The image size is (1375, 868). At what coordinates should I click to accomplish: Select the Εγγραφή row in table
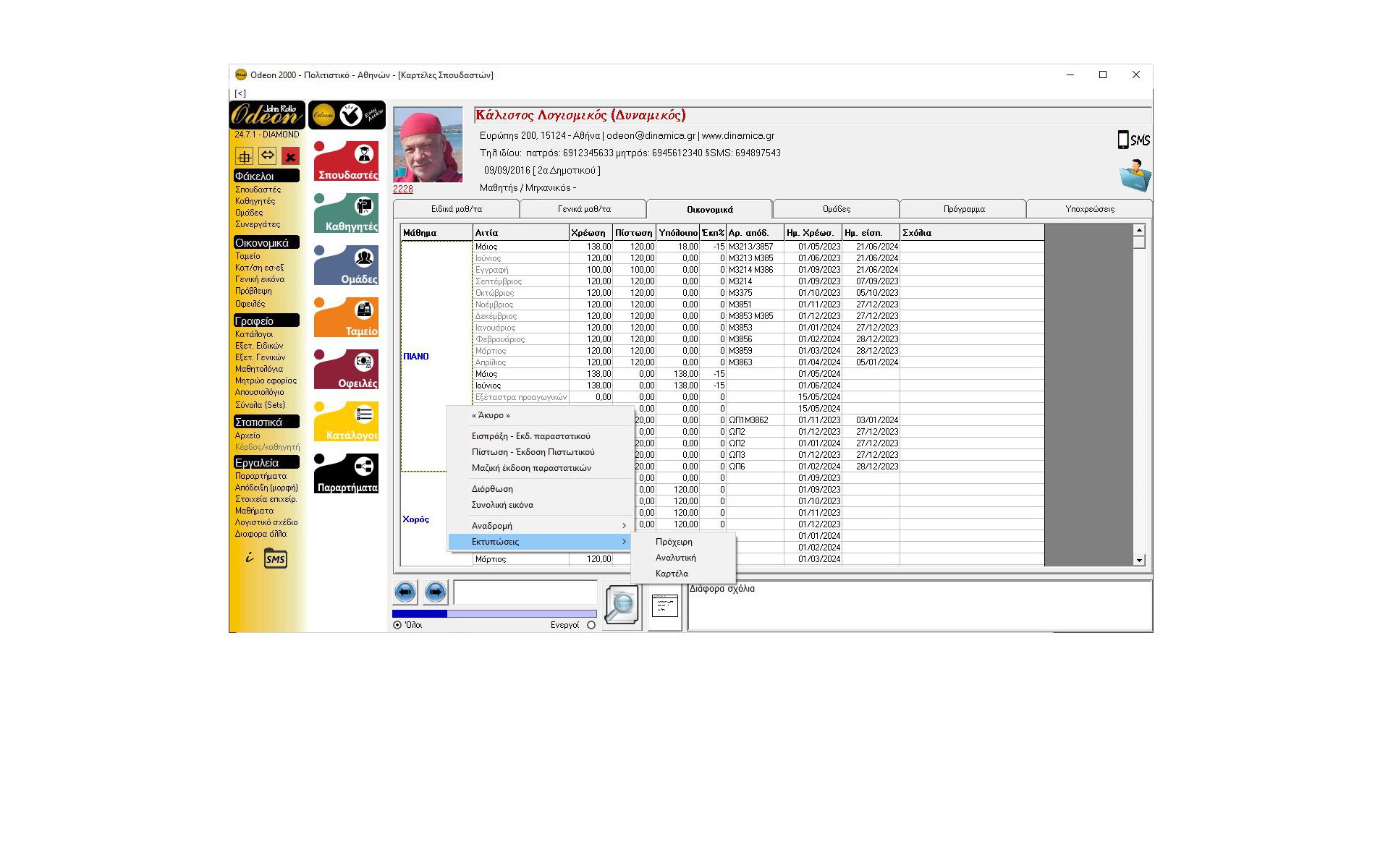pos(520,270)
